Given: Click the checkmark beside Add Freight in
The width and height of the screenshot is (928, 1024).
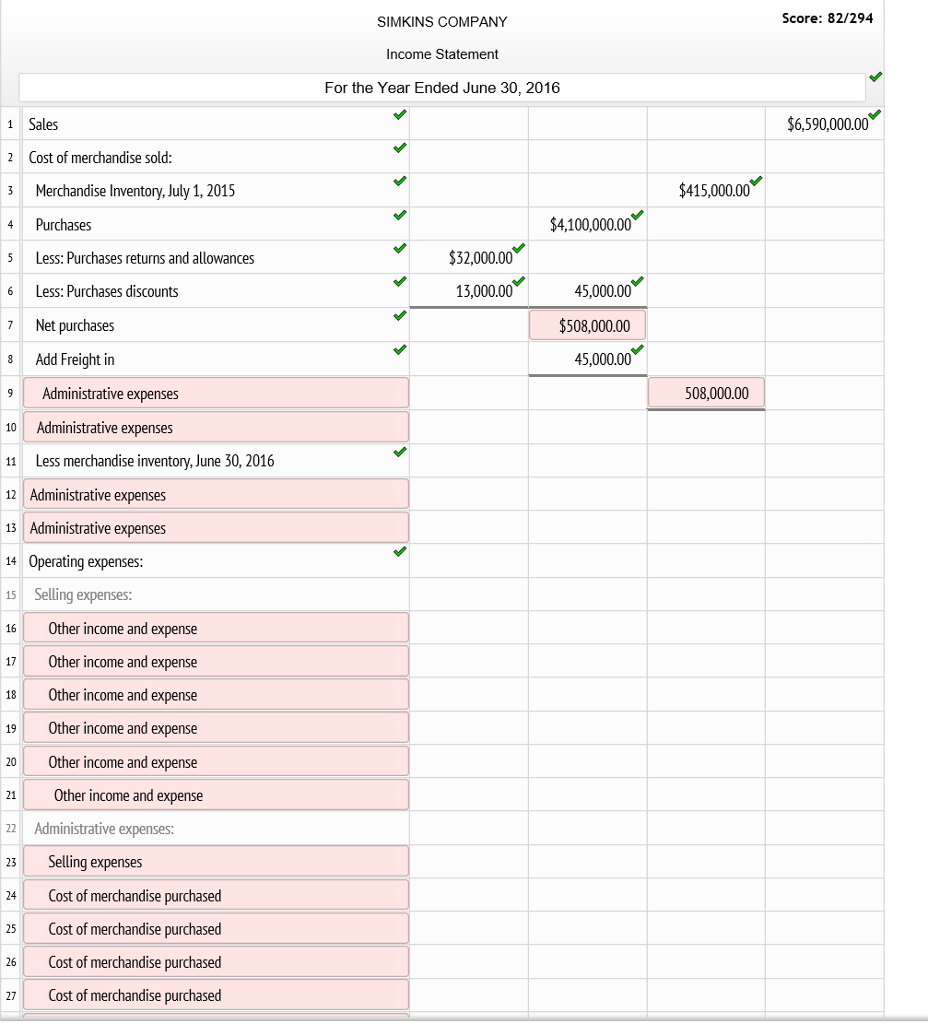Looking at the screenshot, I should (400, 351).
